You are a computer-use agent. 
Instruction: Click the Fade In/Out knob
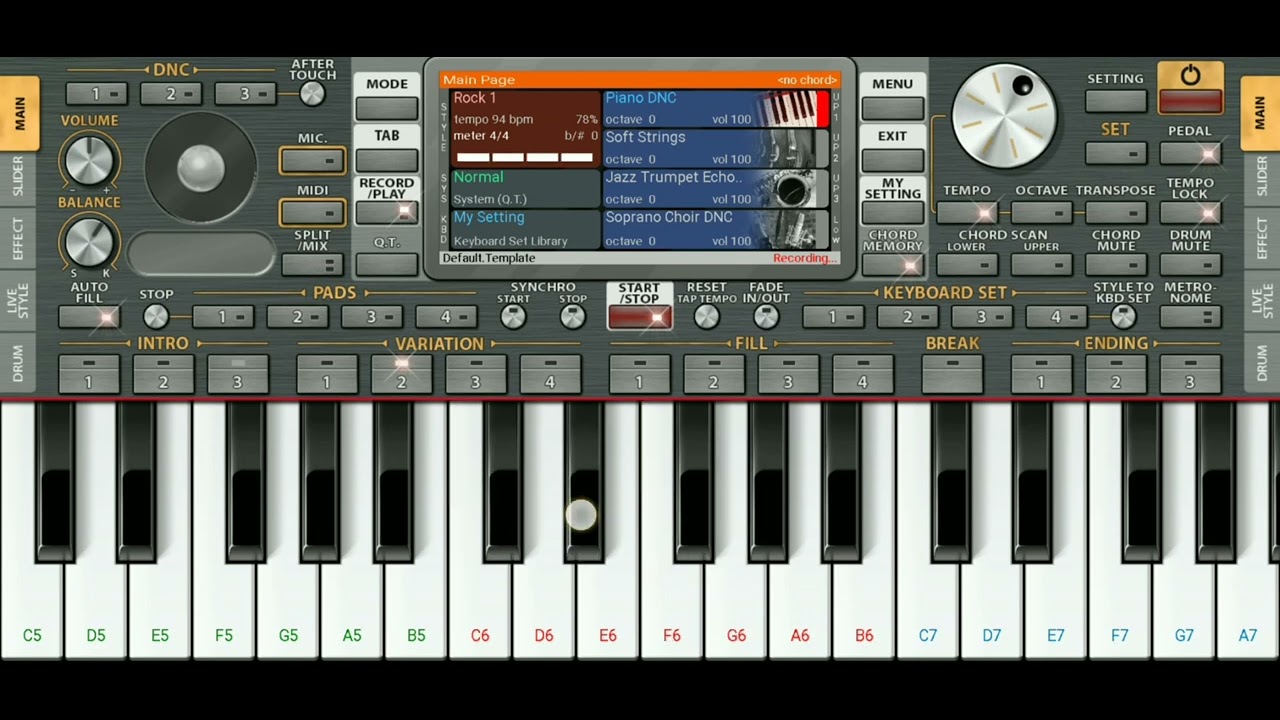(x=766, y=317)
